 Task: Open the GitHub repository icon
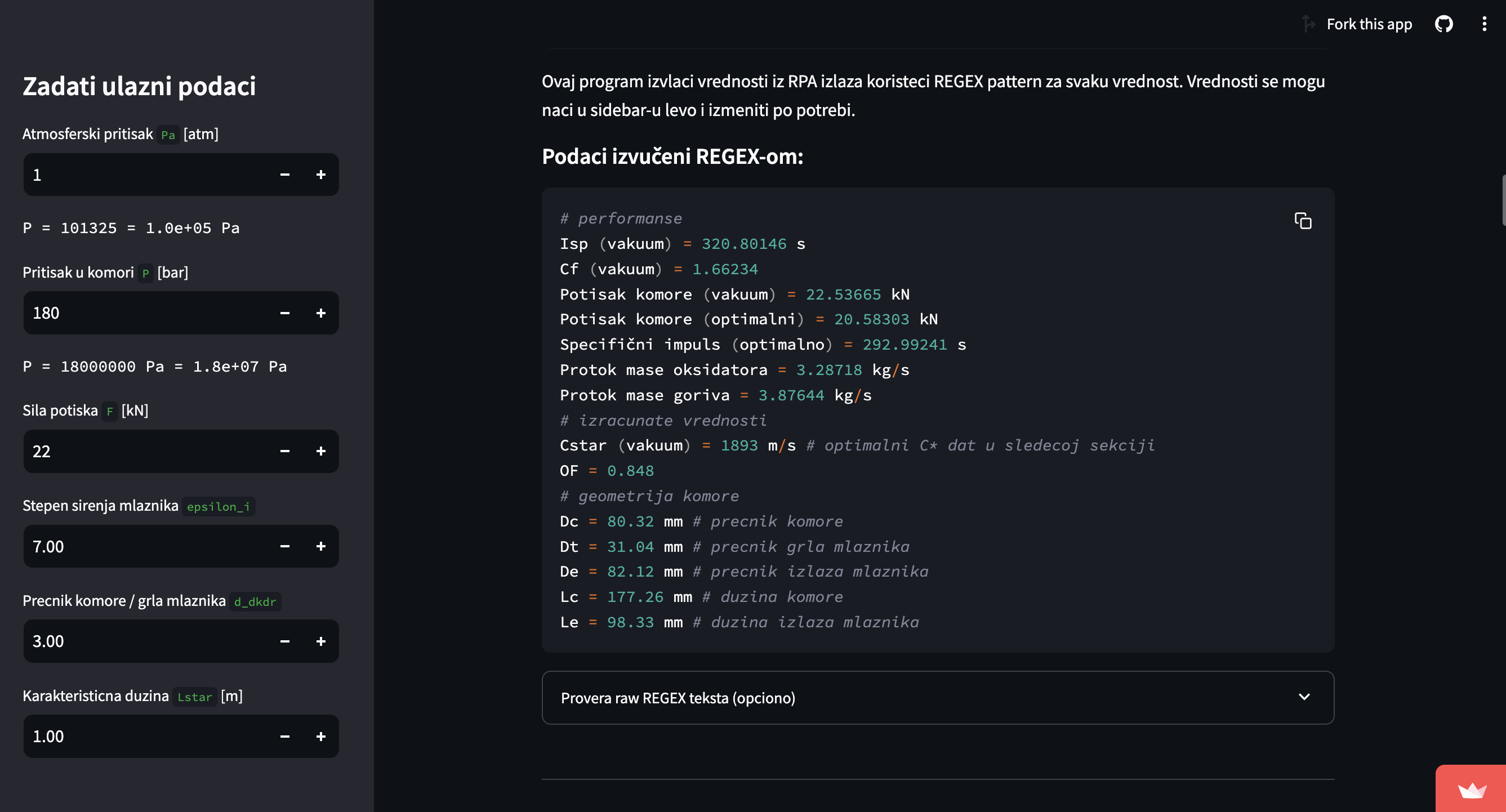pos(1443,24)
